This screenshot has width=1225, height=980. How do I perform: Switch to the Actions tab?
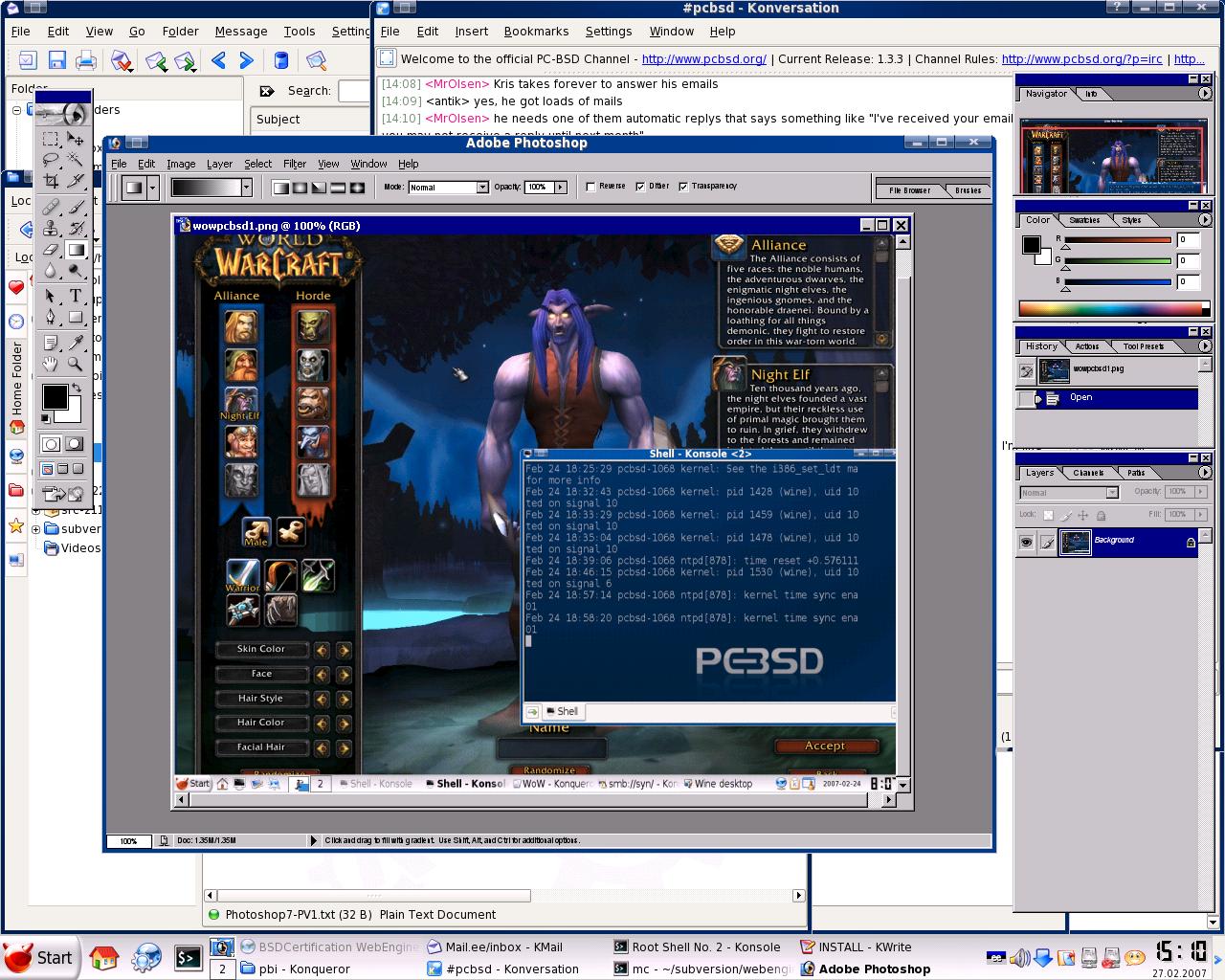click(x=1086, y=346)
